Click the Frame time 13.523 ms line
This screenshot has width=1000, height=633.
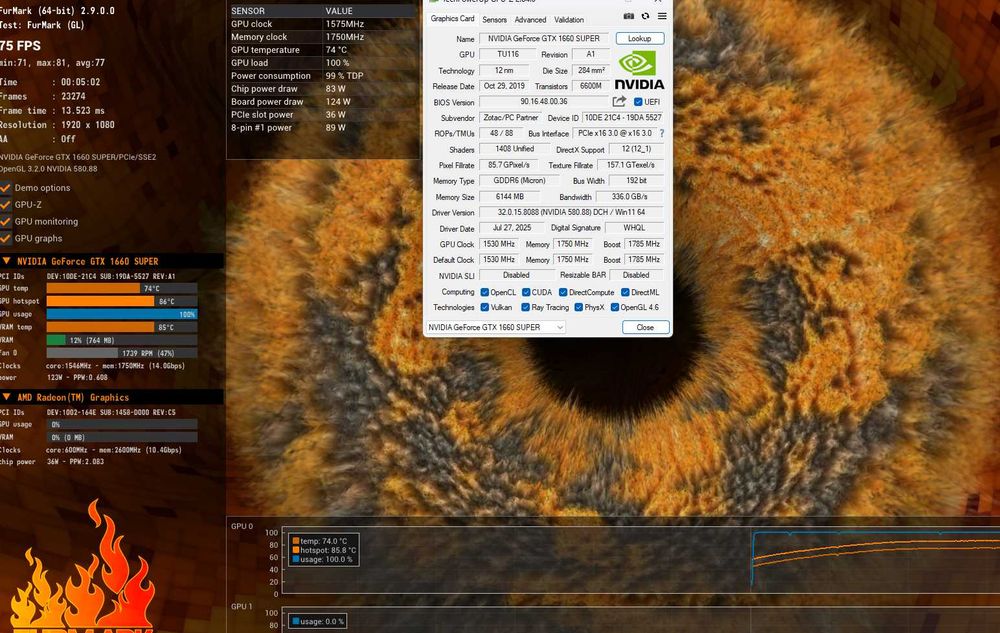click(x=52, y=110)
